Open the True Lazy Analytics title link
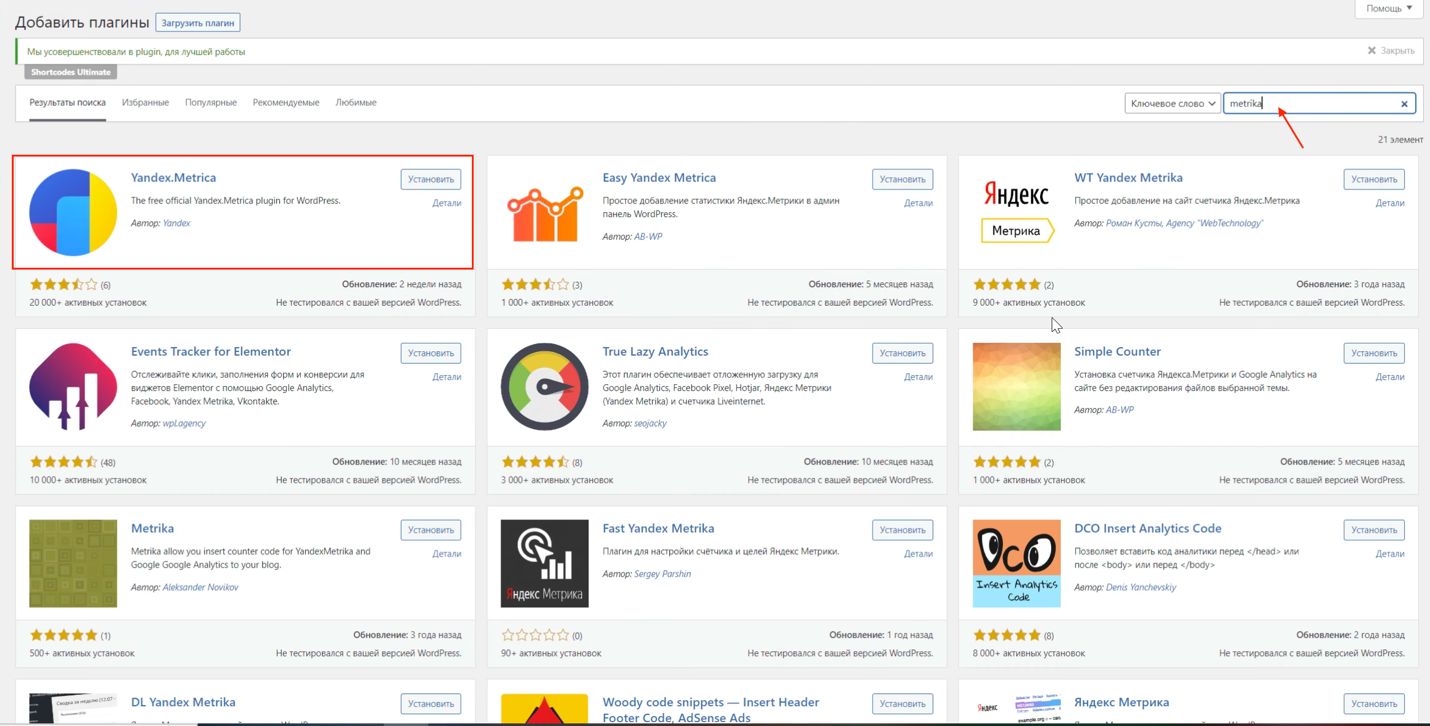1430x726 pixels. click(x=655, y=352)
